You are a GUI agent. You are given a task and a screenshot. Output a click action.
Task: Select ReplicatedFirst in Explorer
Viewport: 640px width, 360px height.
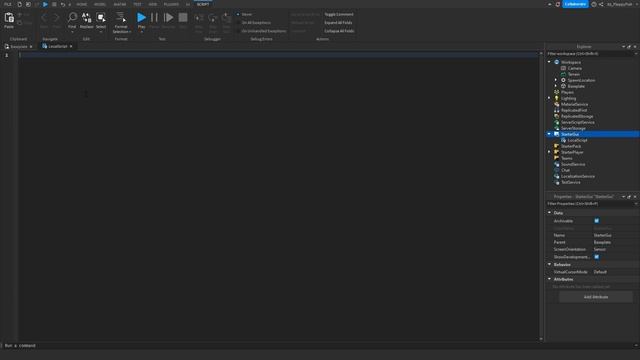coord(573,110)
